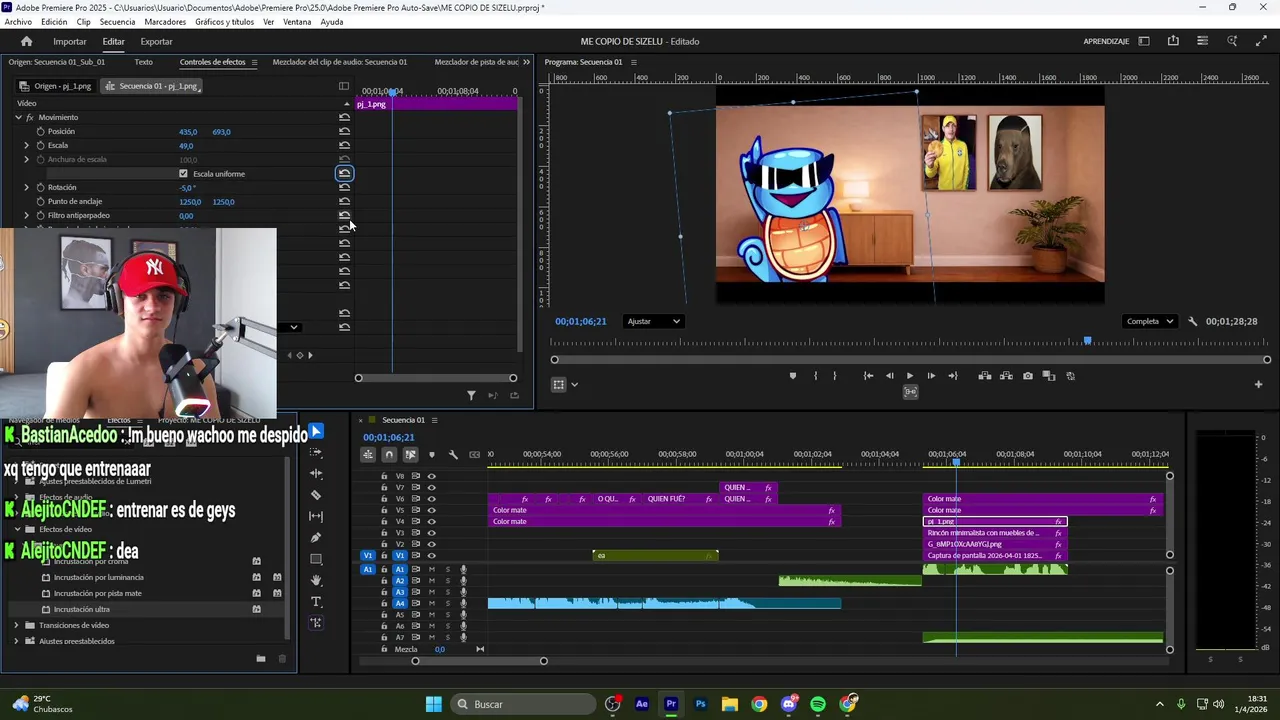Screen dimensions: 1280x720
Task: Expand Transiciones de vídeo folder
Action: click(x=16, y=625)
